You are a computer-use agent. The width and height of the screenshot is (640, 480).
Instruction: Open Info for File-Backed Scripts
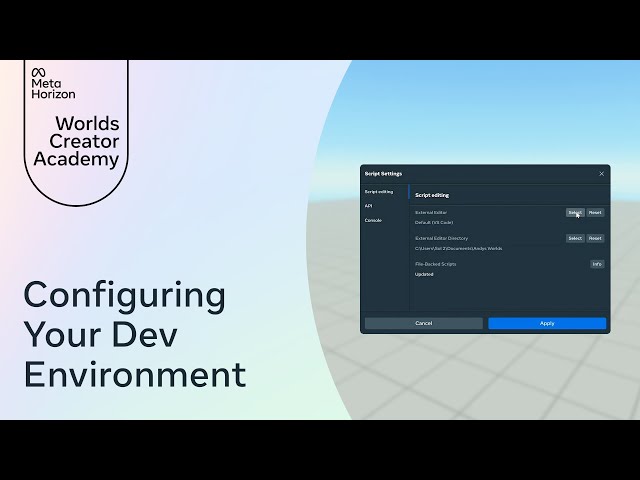597,264
